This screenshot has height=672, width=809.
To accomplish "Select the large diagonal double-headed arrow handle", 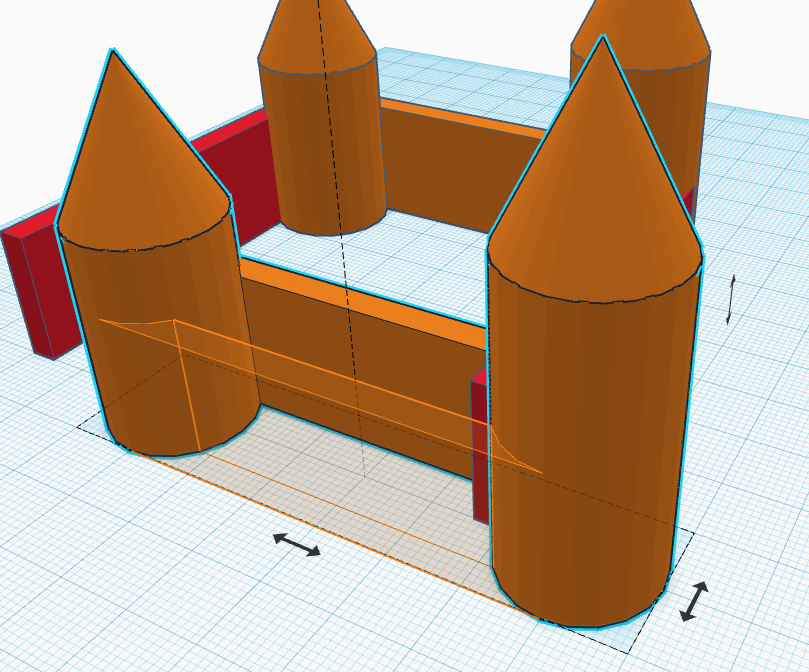I will pyautogui.click(x=694, y=601).
